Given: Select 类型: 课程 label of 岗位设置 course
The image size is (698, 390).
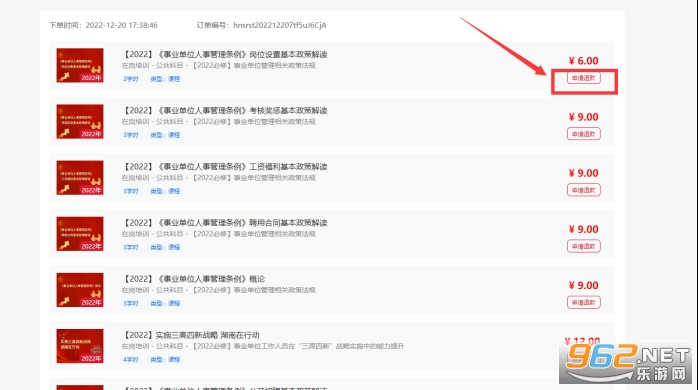Looking at the screenshot, I should click(165, 79).
